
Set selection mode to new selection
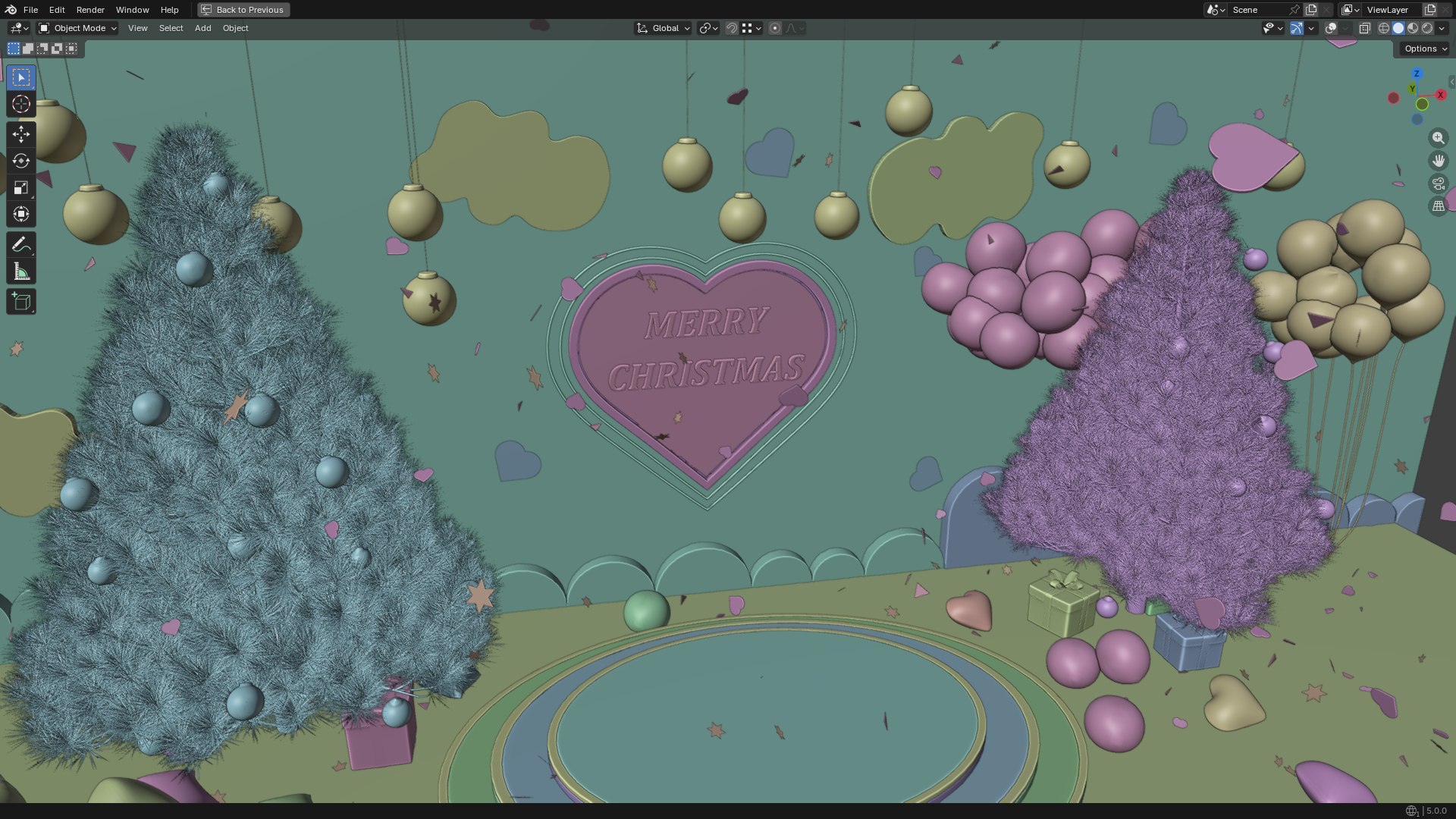click(x=14, y=49)
